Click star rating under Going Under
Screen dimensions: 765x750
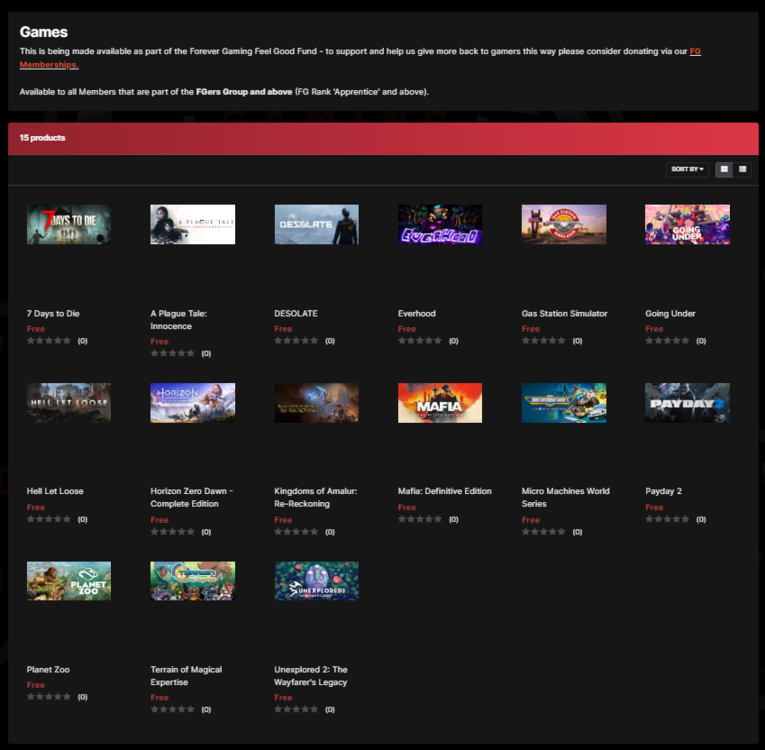tap(667, 341)
